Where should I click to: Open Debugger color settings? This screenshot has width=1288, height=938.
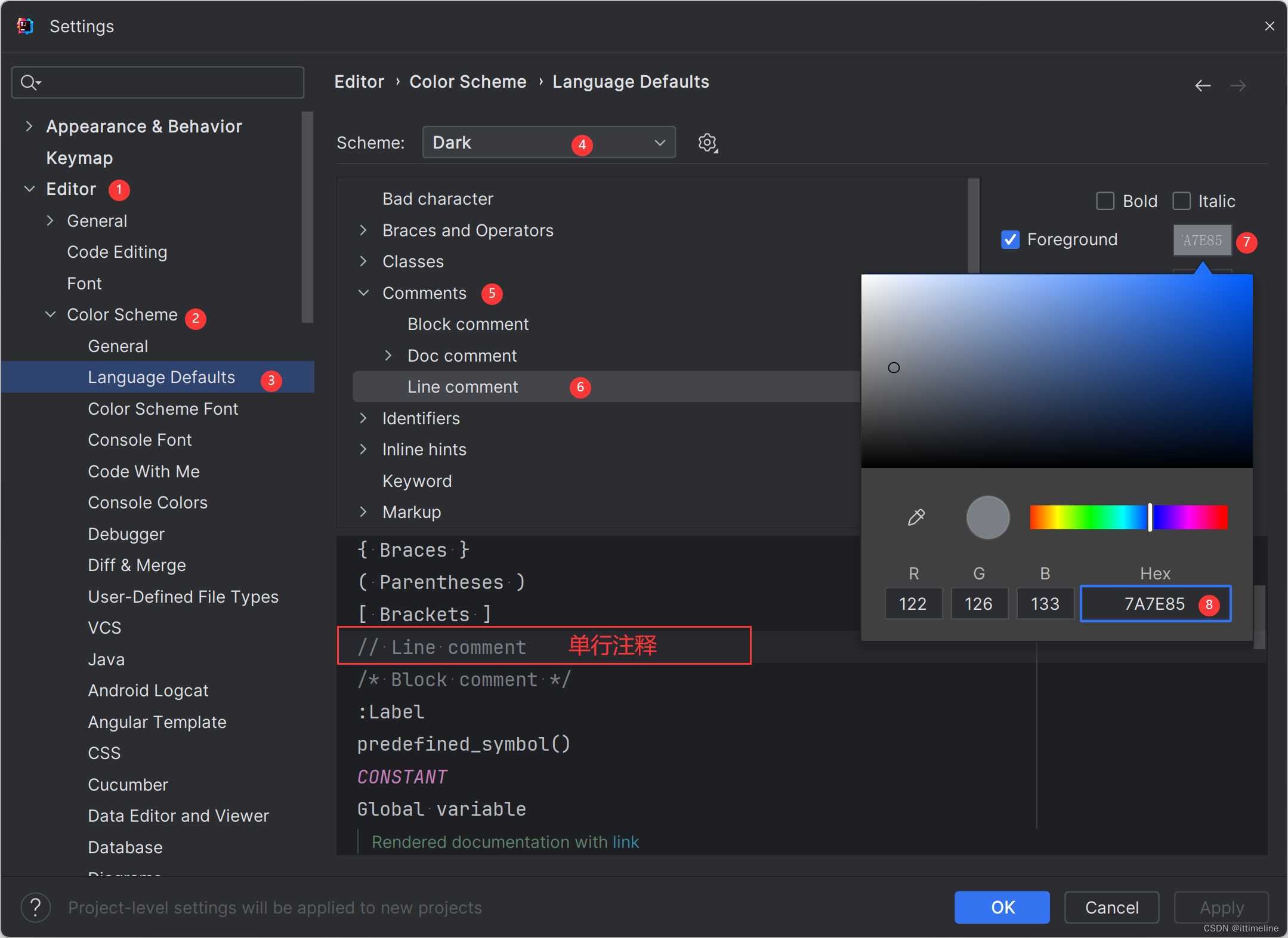[126, 534]
